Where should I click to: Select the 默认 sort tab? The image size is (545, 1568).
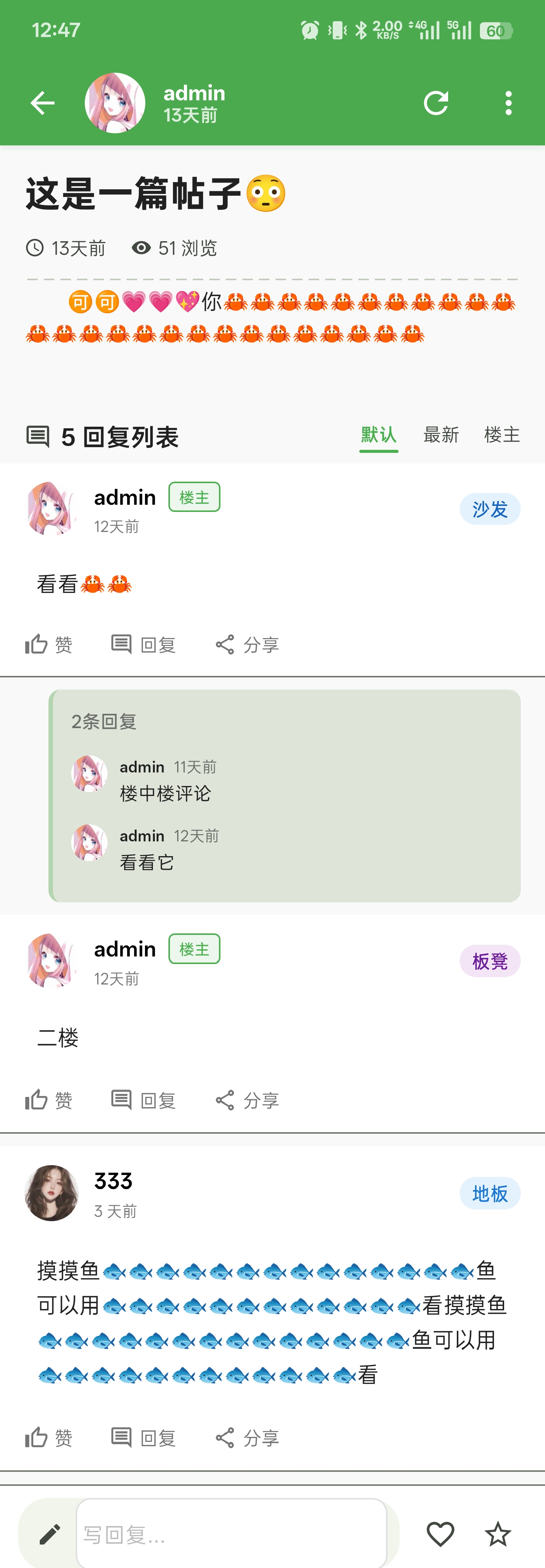point(378,435)
